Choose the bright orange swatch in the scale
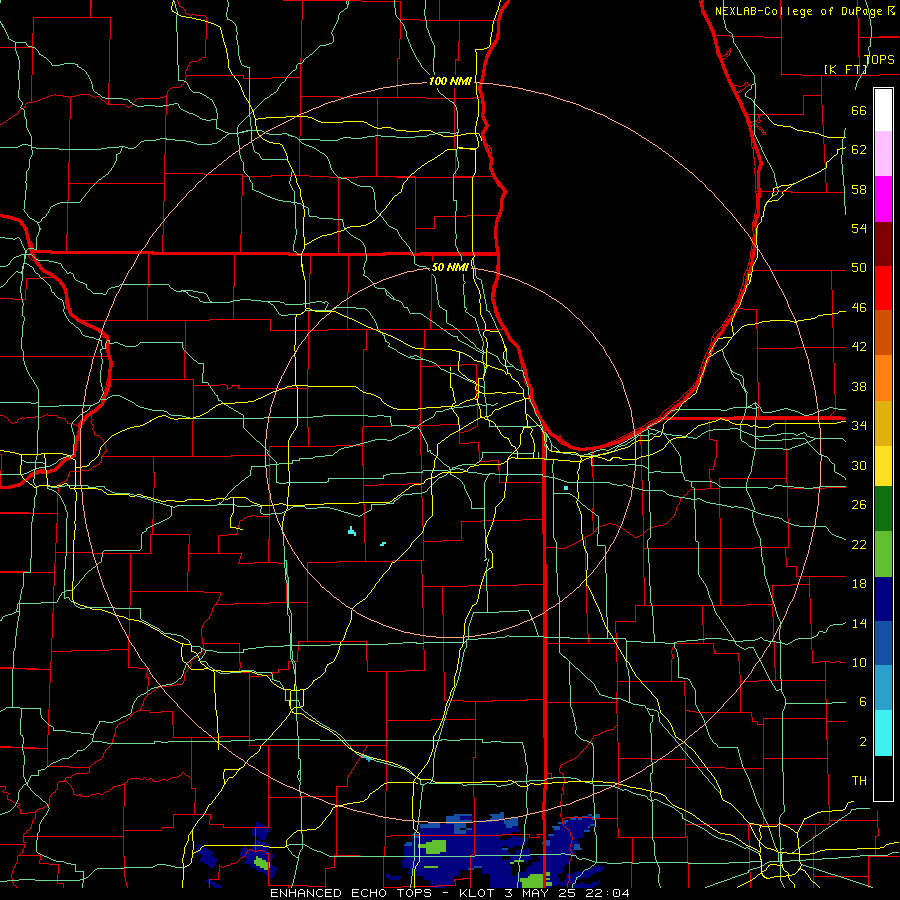900x900 pixels. point(883,378)
